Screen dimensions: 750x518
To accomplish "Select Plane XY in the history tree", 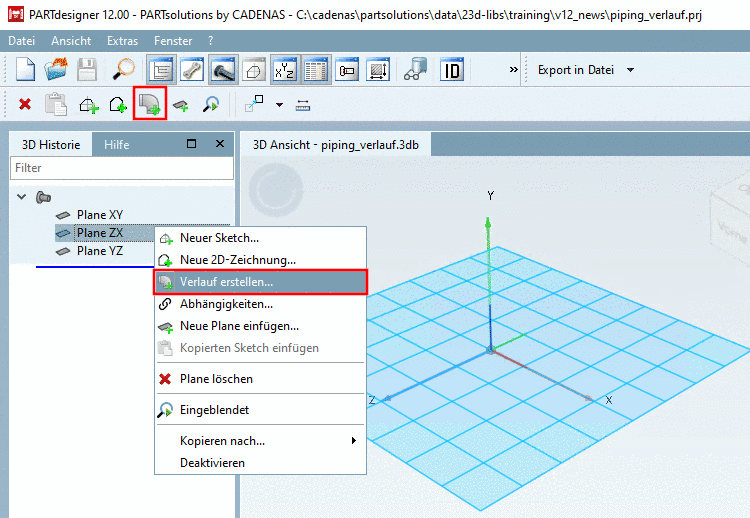I will click(99, 215).
